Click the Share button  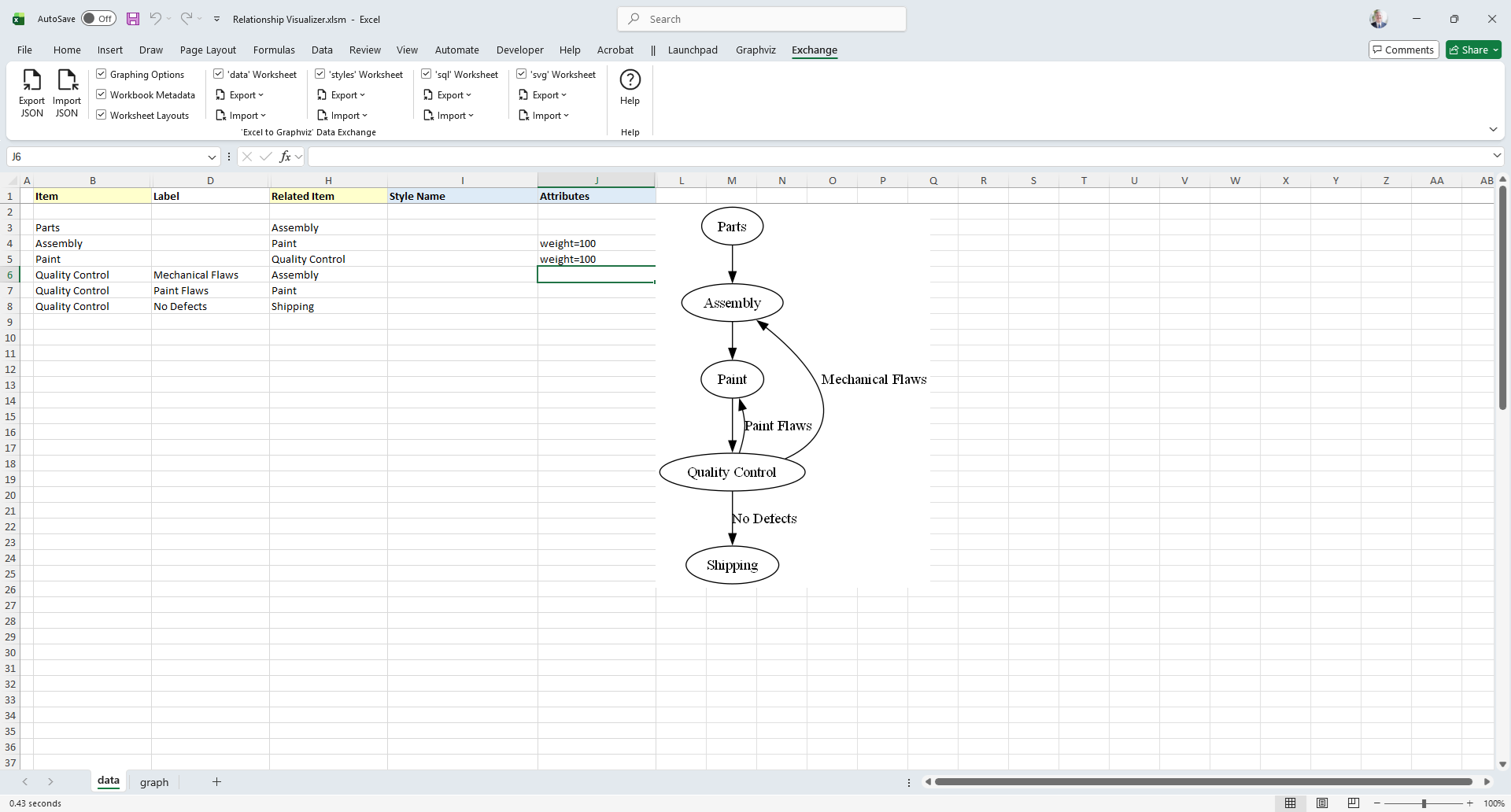[x=1473, y=50]
